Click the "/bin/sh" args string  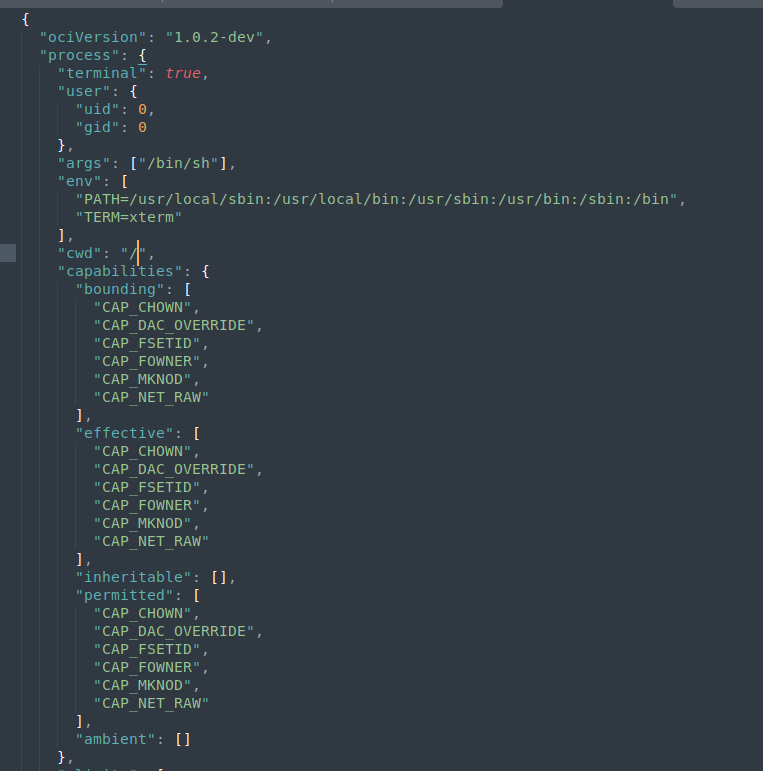178,163
